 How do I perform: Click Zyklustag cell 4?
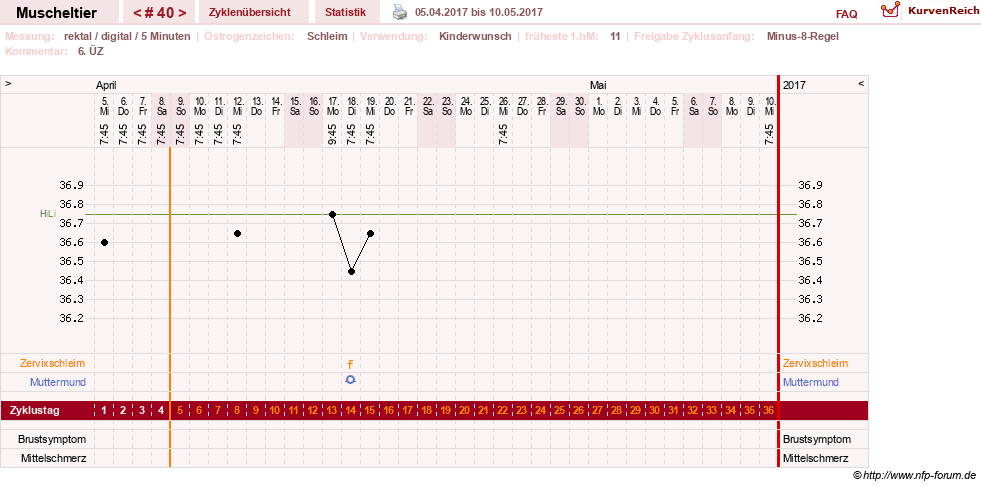[161, 411]
